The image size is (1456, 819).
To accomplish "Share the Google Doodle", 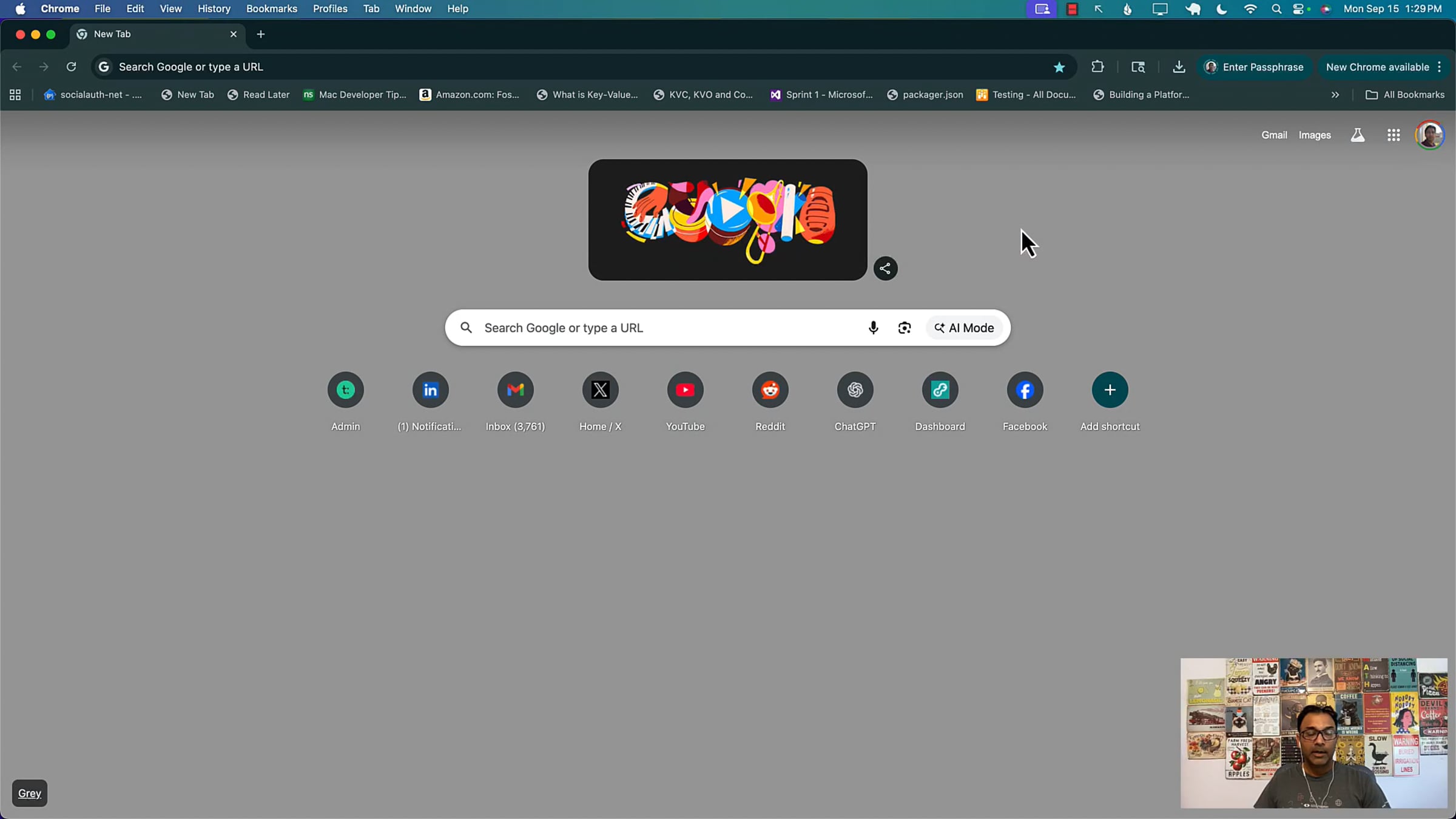I will [885, 268].
